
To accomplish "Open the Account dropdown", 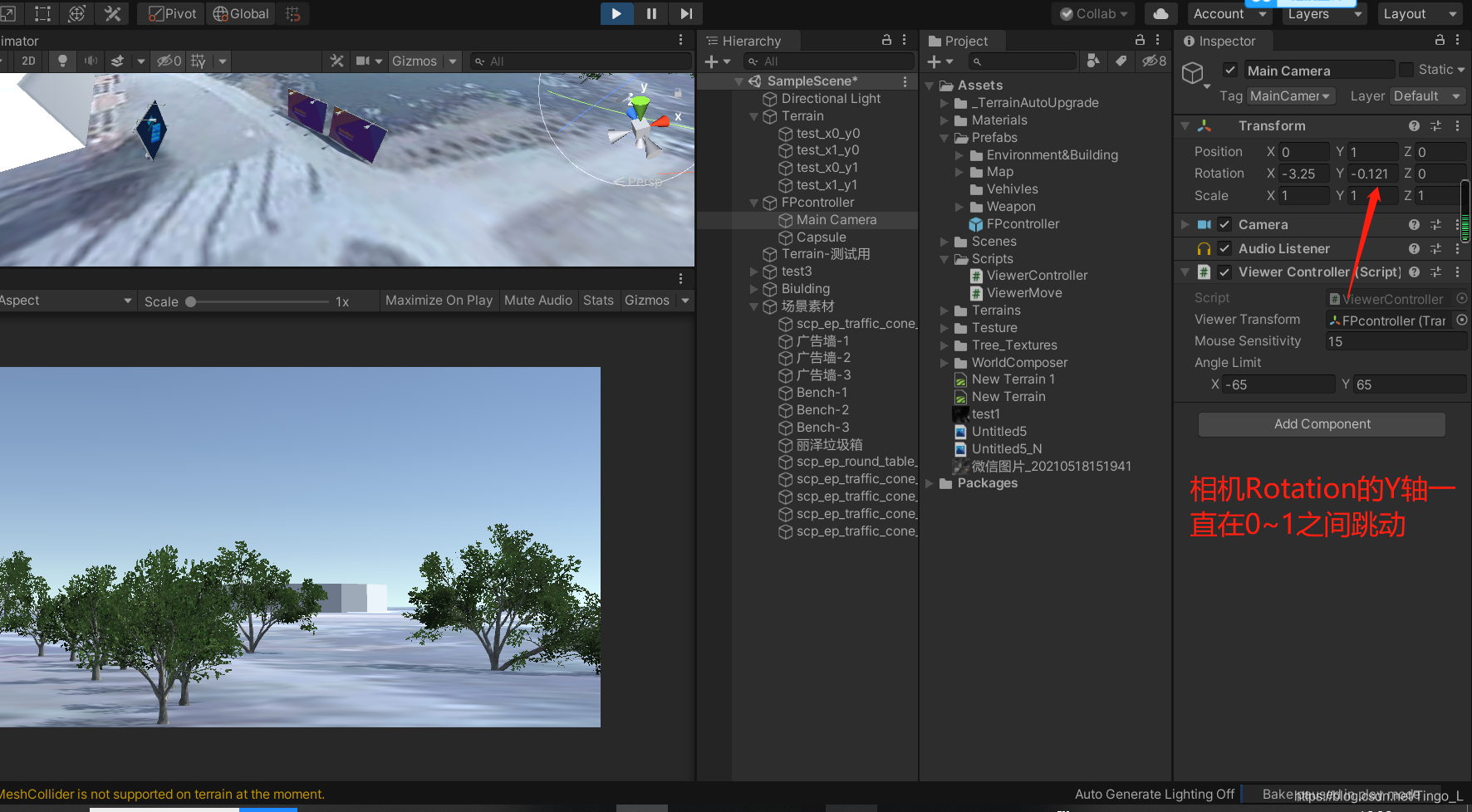I will 1229,13.
